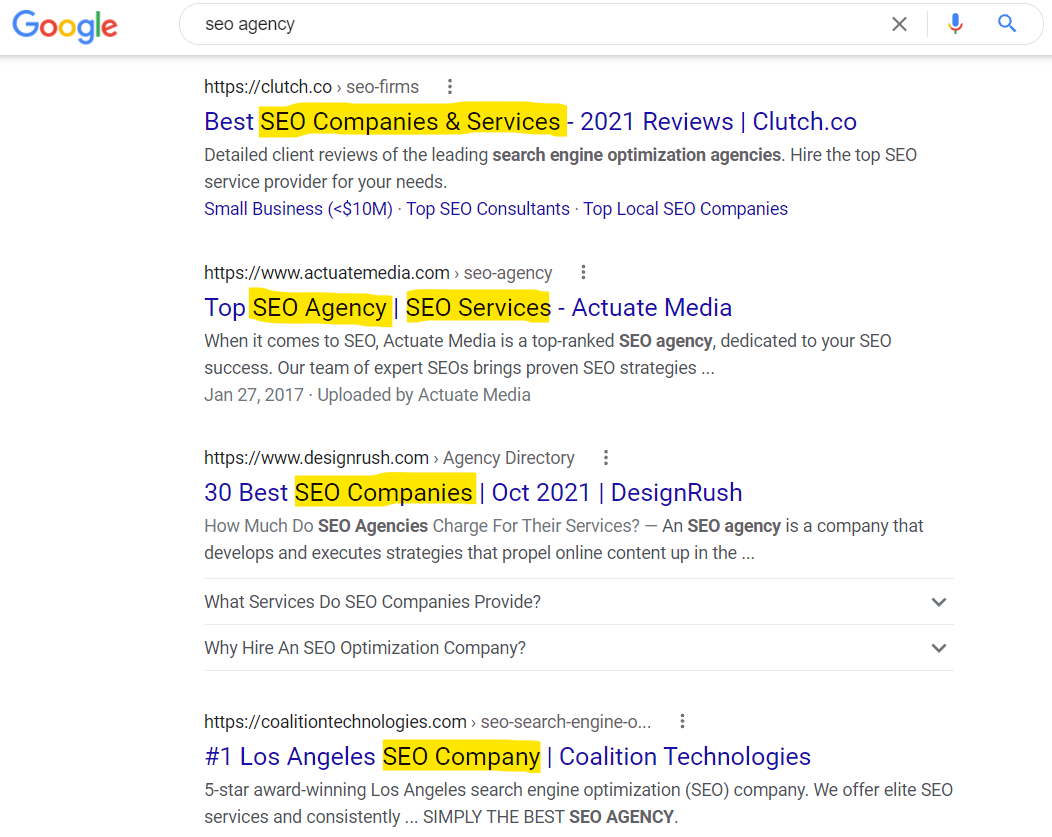The width and height of the screenshot is (1052, 837).
Task: Open the three-dot menu beside the actuatemedia.com result
Action: click(x=583, y=272)
